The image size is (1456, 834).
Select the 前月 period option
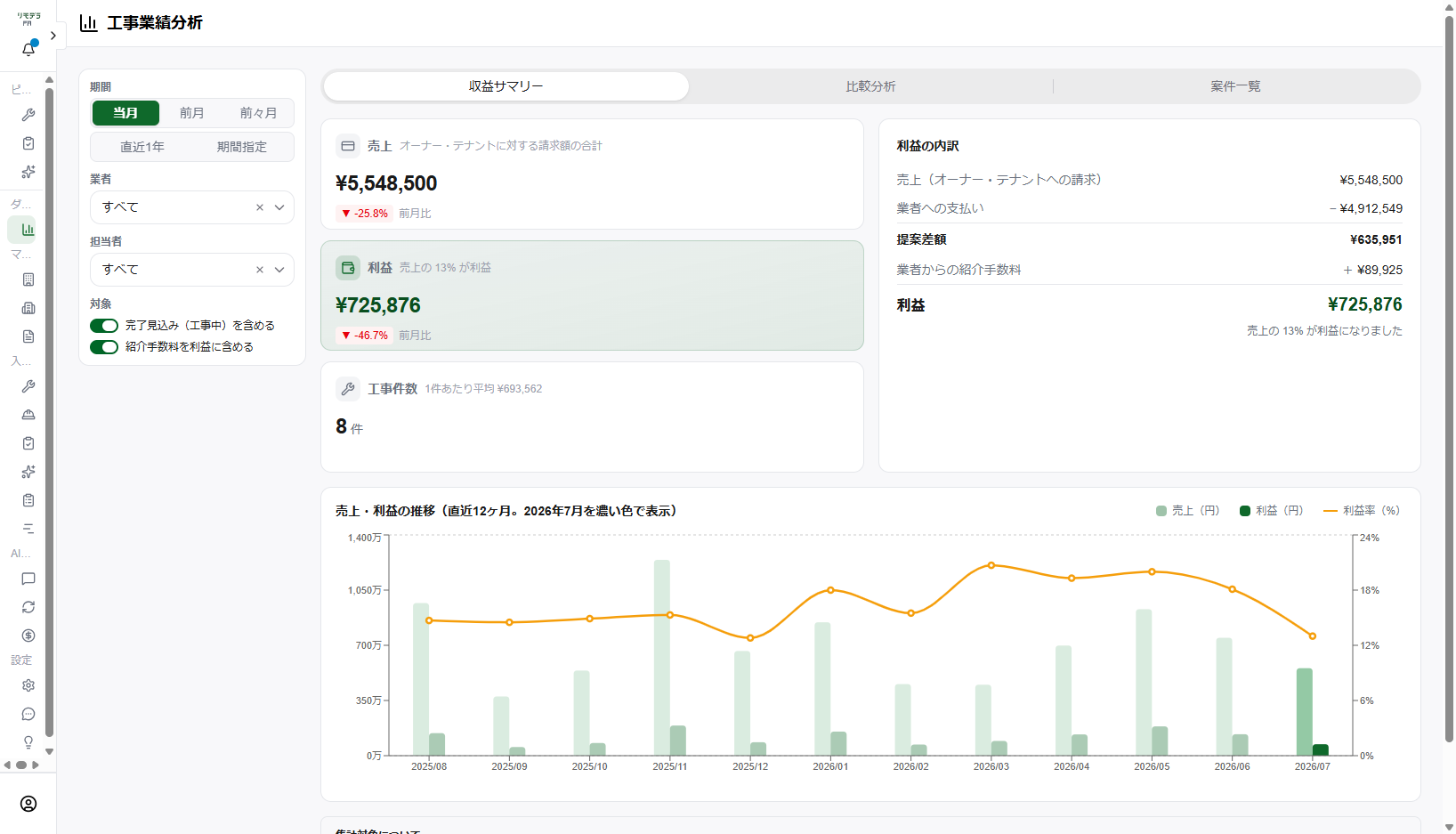tap(192, 113)
